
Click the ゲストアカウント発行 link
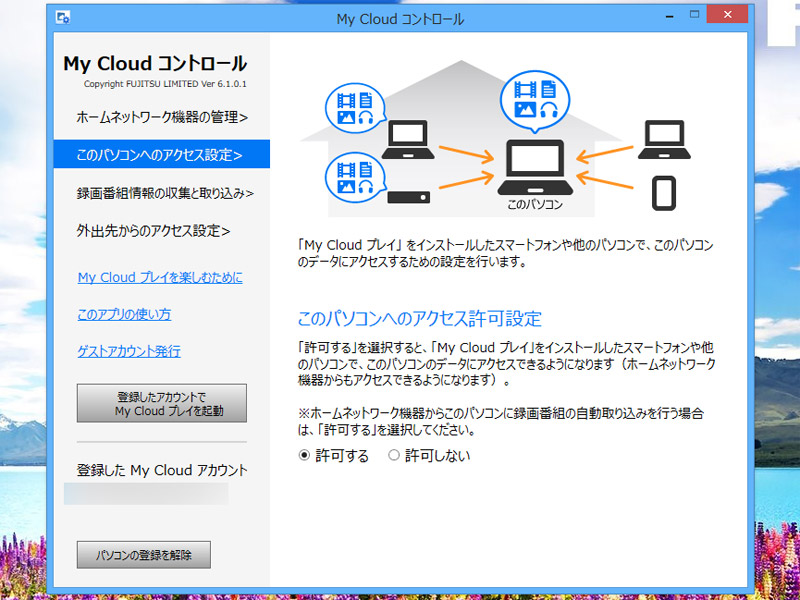(129, 351)
